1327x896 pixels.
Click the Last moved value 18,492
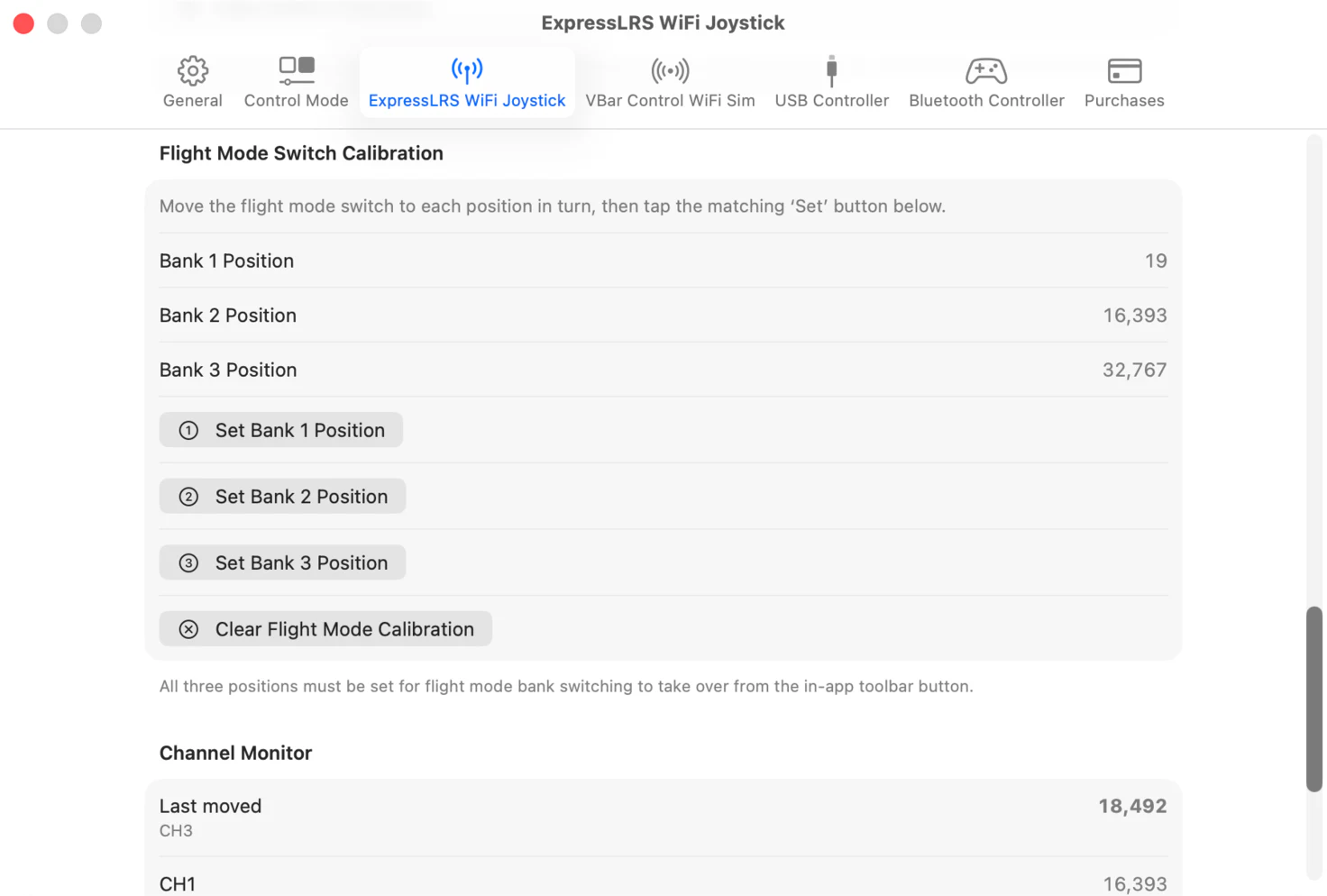(x=1132, y=806)
